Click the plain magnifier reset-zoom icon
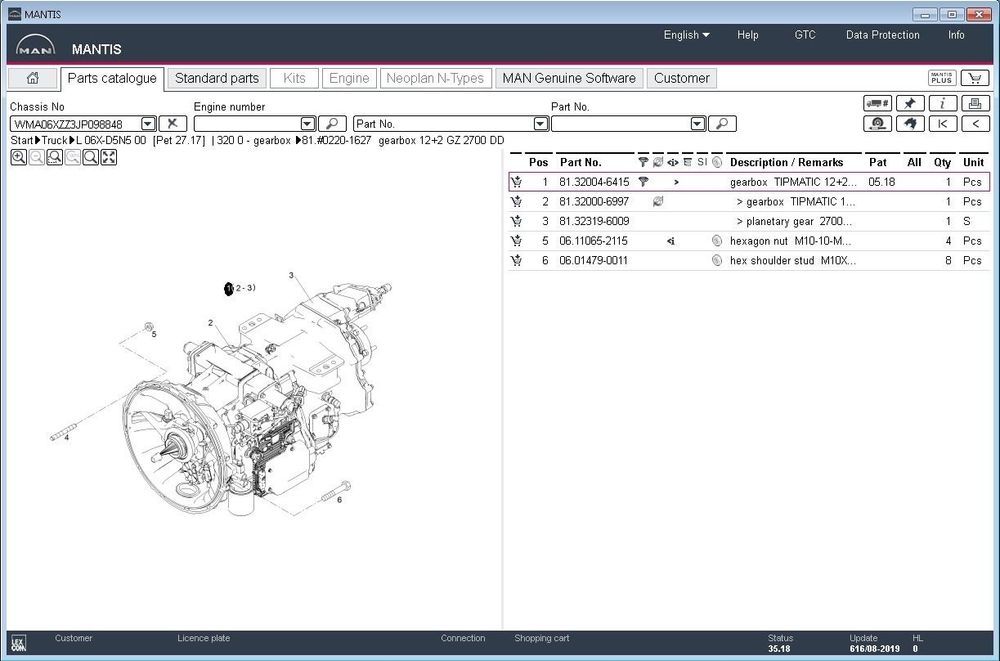Viewport: 1000px width, 661px height. pyautogui.click(x=91, y=158)
